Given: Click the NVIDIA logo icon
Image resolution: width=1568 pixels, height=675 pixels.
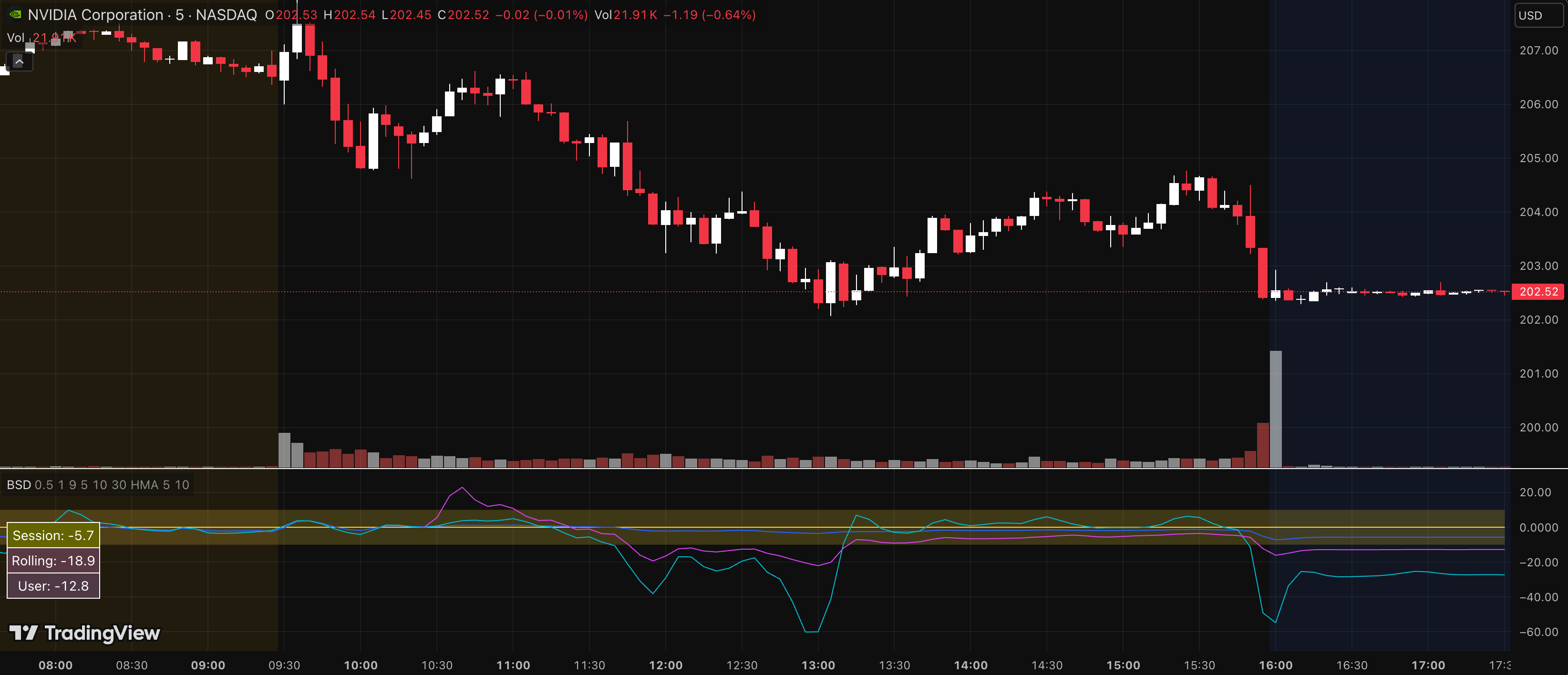Looking at the screenshot, I should 15,15.
